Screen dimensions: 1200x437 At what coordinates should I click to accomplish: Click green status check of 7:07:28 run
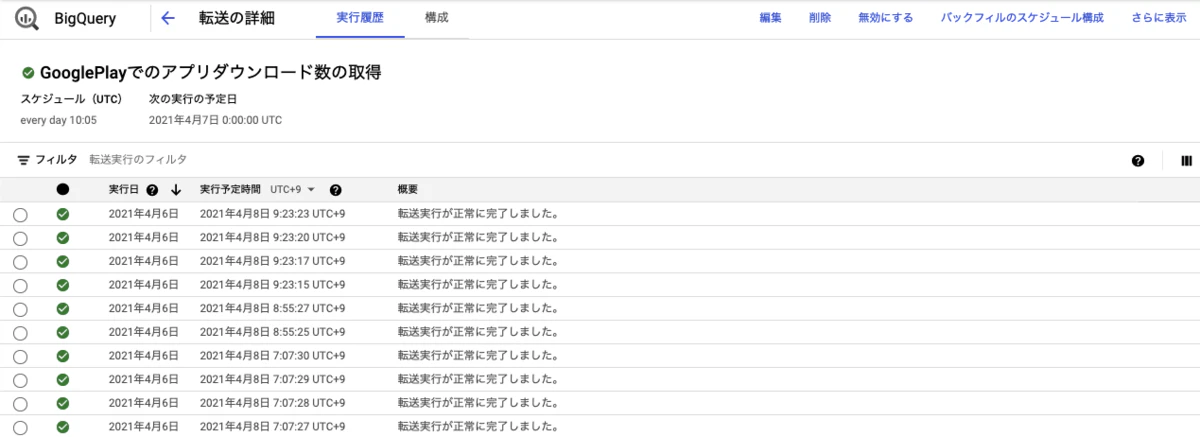click(x=63, y=404)
